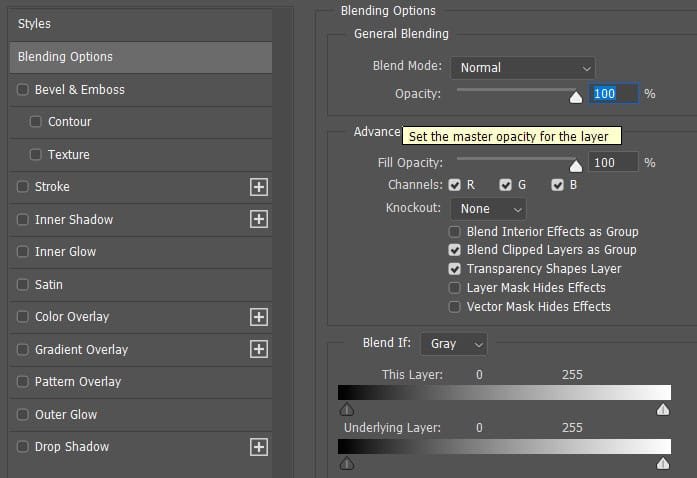
Task: Toggle the Blend Clipped Layers as Group checkbox
Action: pyautogui.click(x=455, y=250)
